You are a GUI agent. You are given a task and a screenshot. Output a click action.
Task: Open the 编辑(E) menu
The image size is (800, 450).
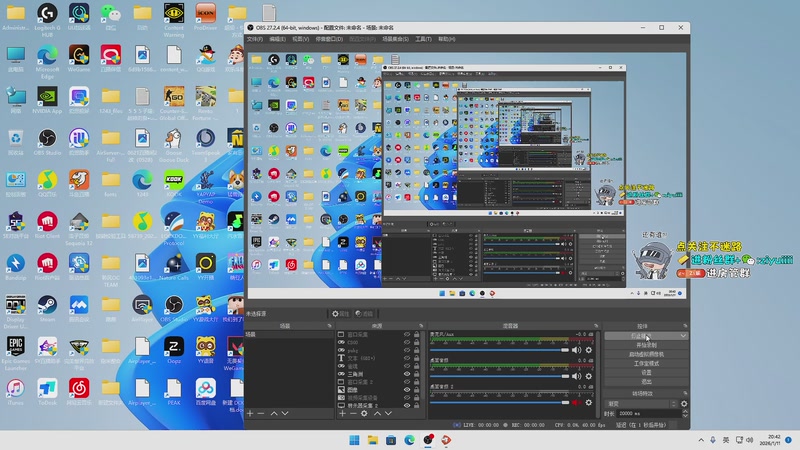click(277, 39)
